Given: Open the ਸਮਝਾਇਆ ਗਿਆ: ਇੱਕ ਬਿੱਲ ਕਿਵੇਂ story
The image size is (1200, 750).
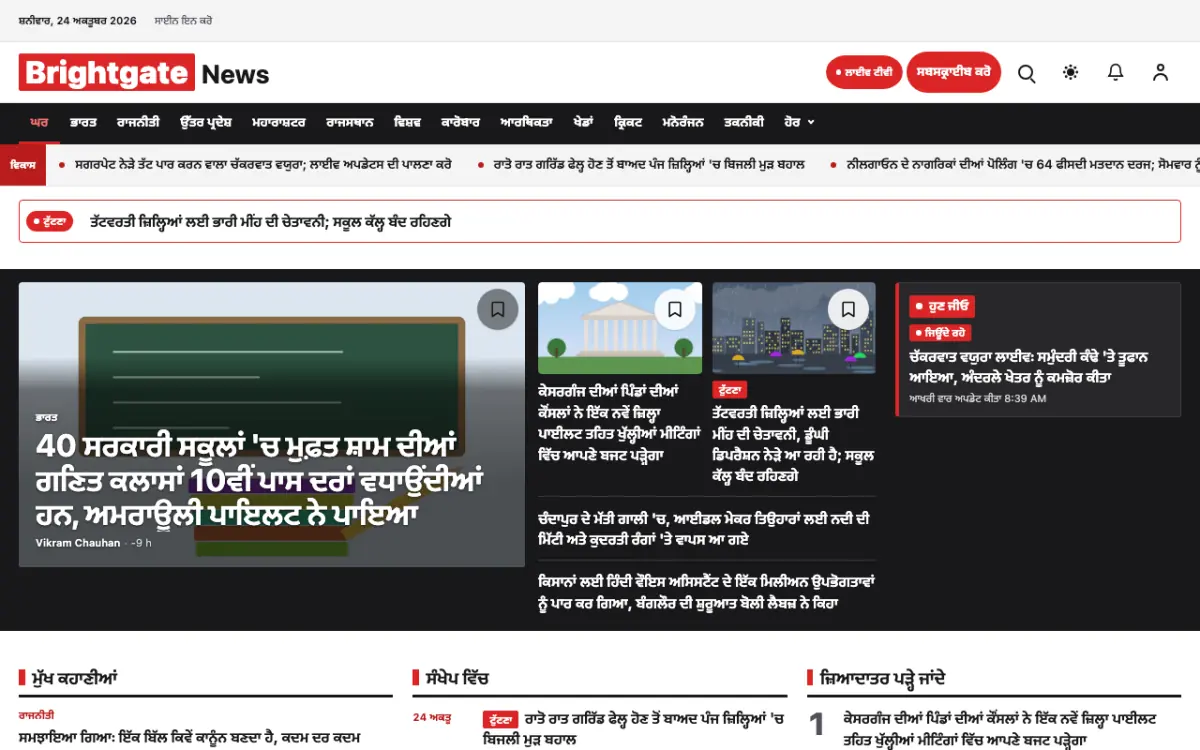Looking at the screenshot, I should (x=189, y=738).
